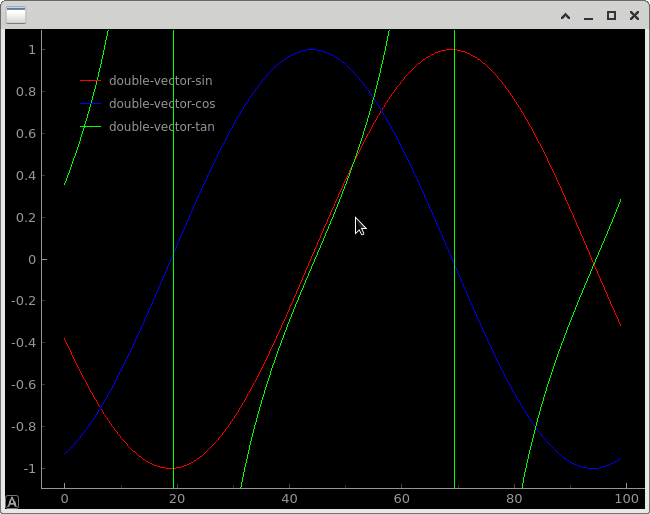Click the auto-range 'A' button

tap(12, 502)
